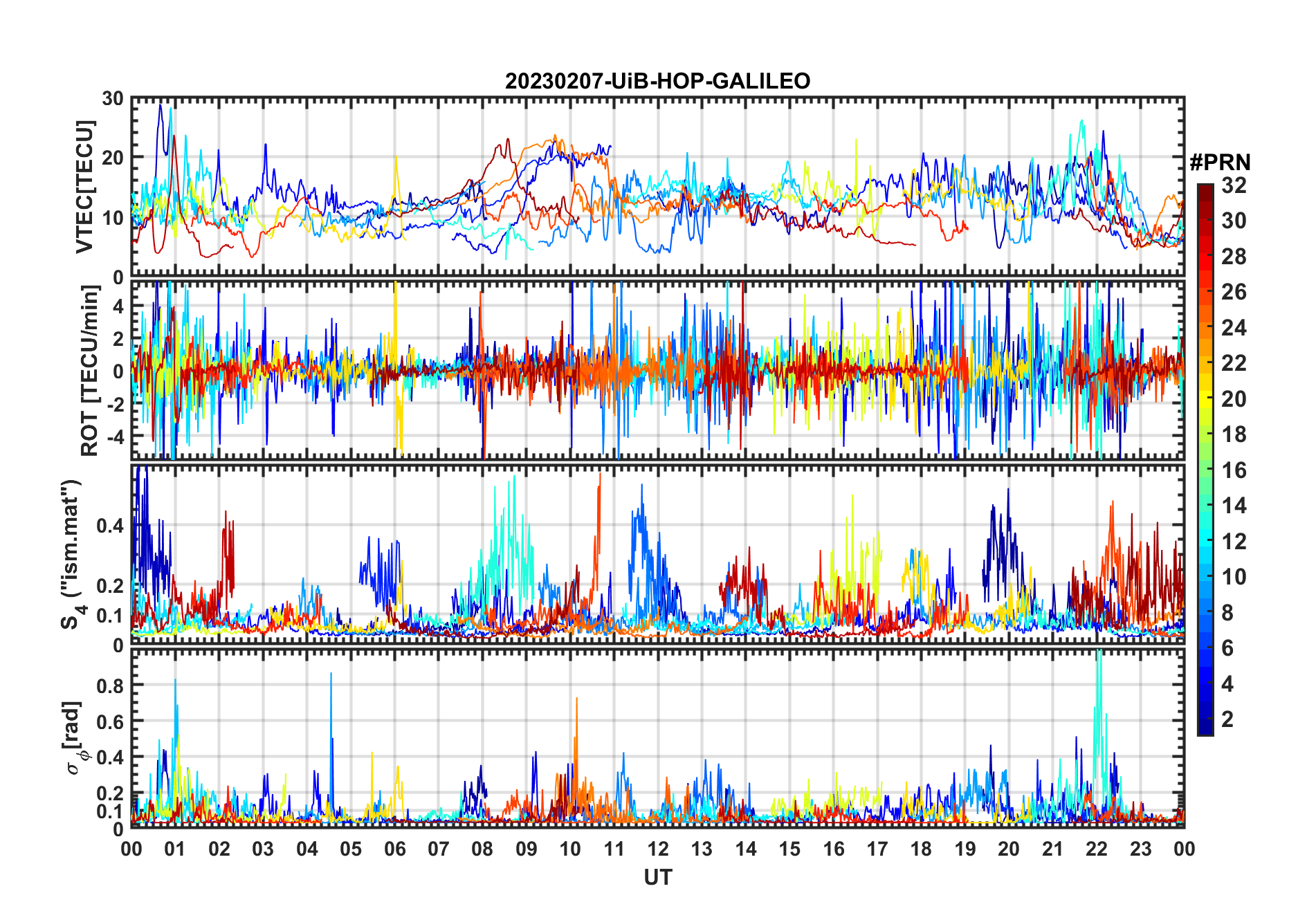The height and width of the screenshot is (920, 1316).
Task: Click tick label 14 on the PRN colorbar
Action: (1234, 506)
